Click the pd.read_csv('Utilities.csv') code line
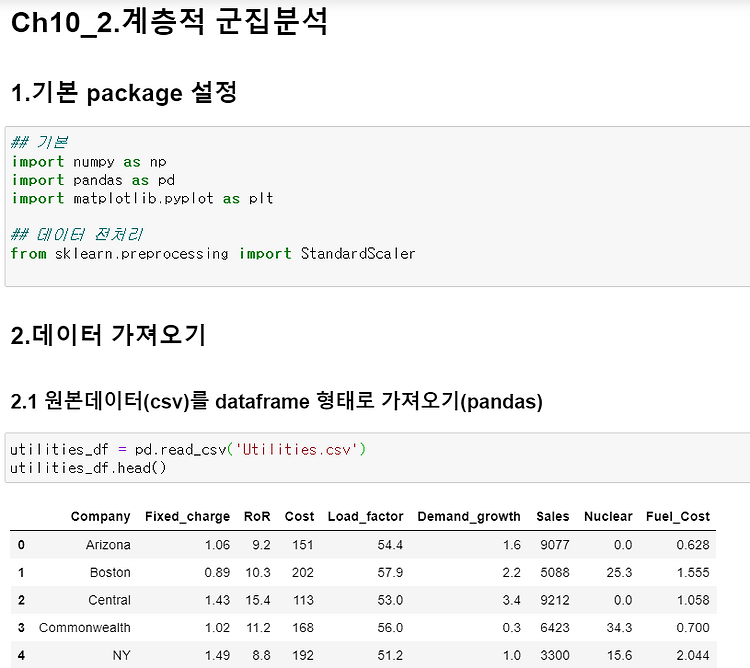Screen dimensions: 750x668 tap(188, 449)
